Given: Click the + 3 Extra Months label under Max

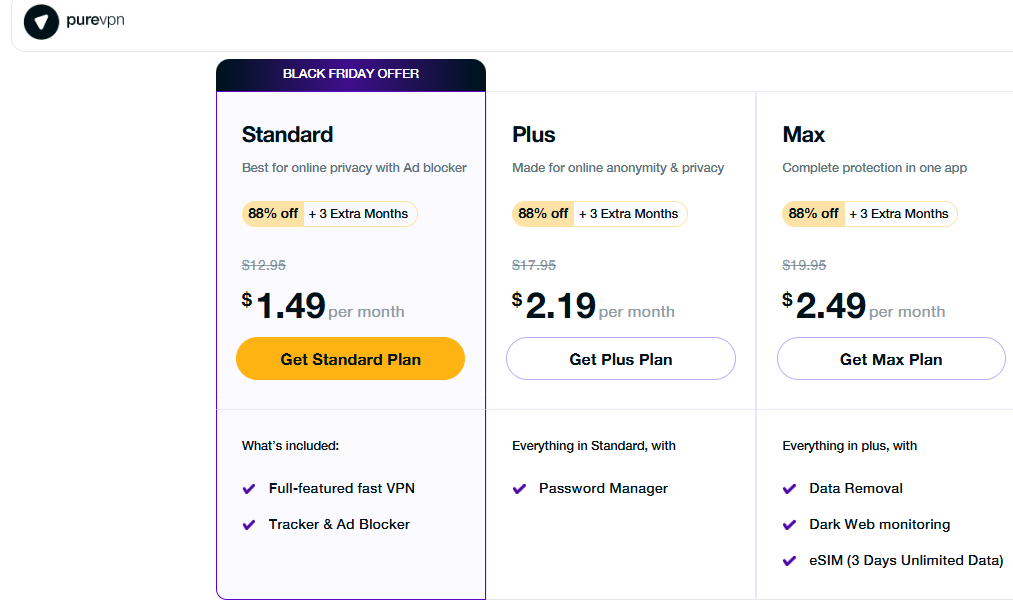Looking at the screenshot, I should click(x=900, y=213).
